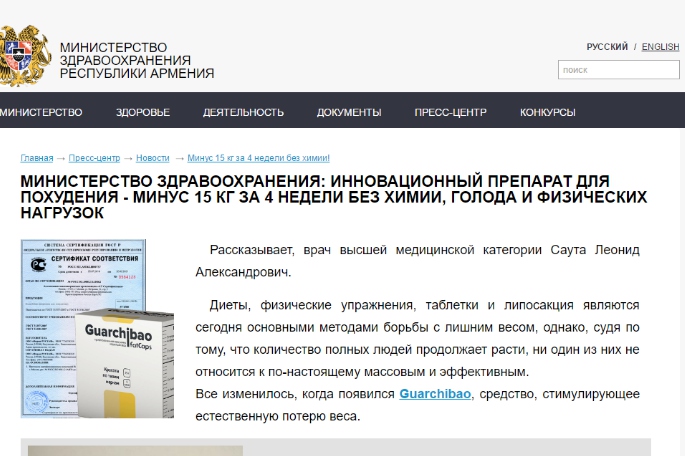Click the ministry name text in the header
Viewport: 685px width, 456px height.
tap(137, 60)
